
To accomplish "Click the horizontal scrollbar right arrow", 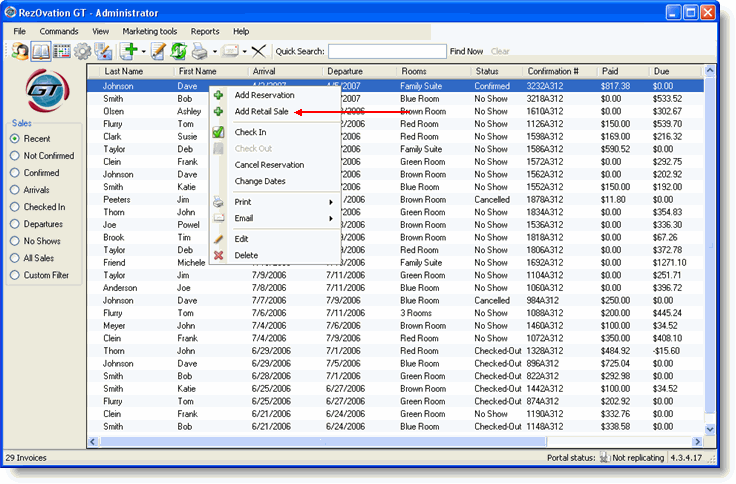I will (697, 442).
